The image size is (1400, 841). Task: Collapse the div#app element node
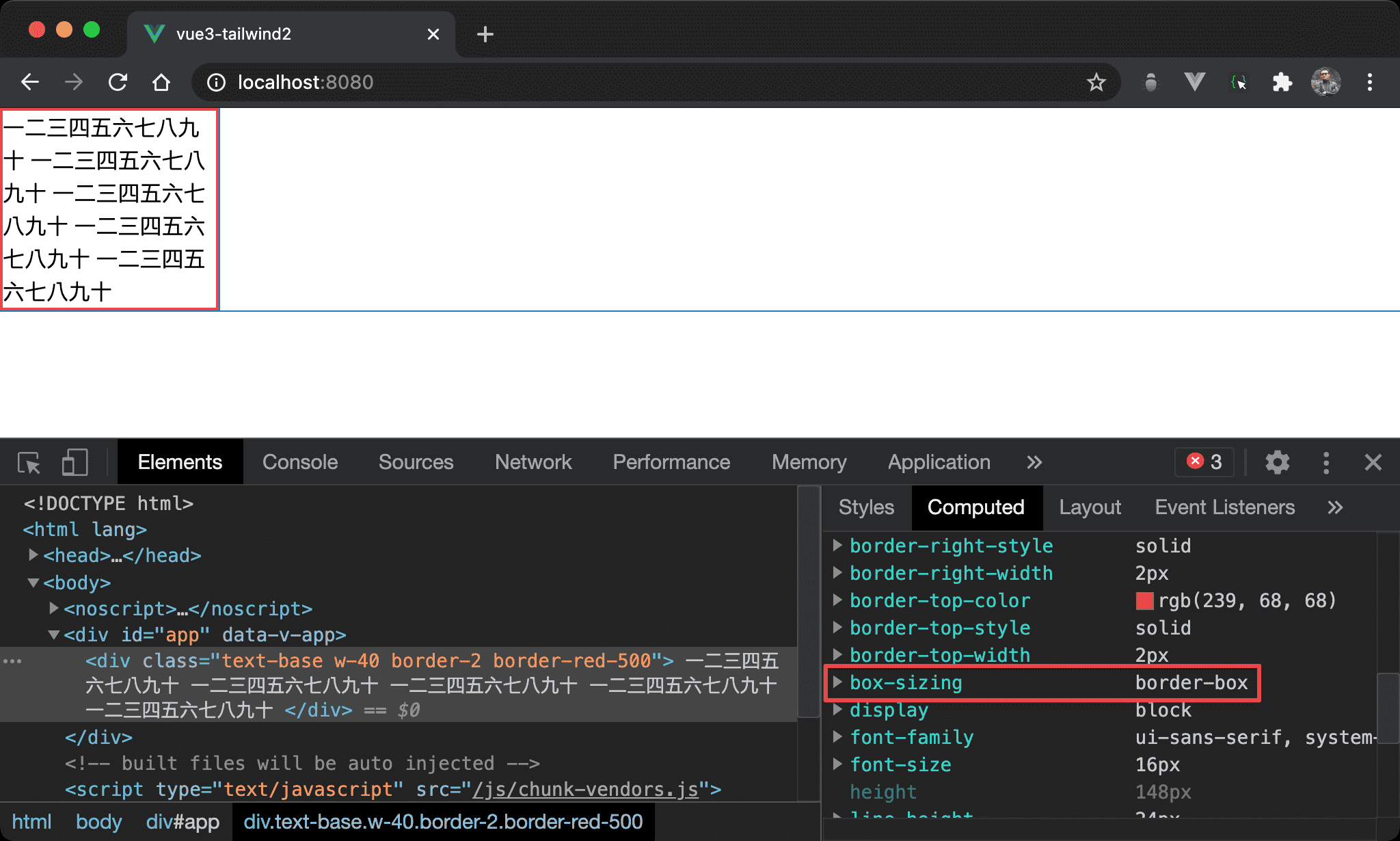pyautogui.click(x=54, y=635)
